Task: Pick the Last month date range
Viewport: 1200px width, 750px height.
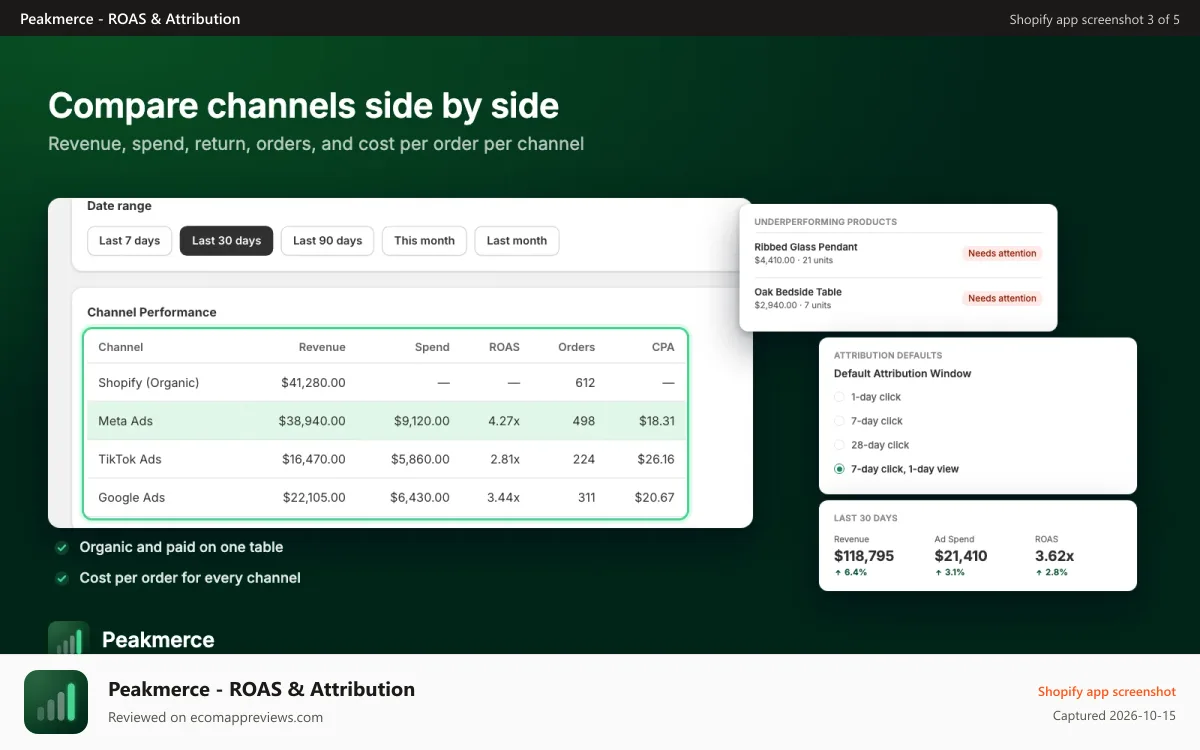Action: (517, 241)
